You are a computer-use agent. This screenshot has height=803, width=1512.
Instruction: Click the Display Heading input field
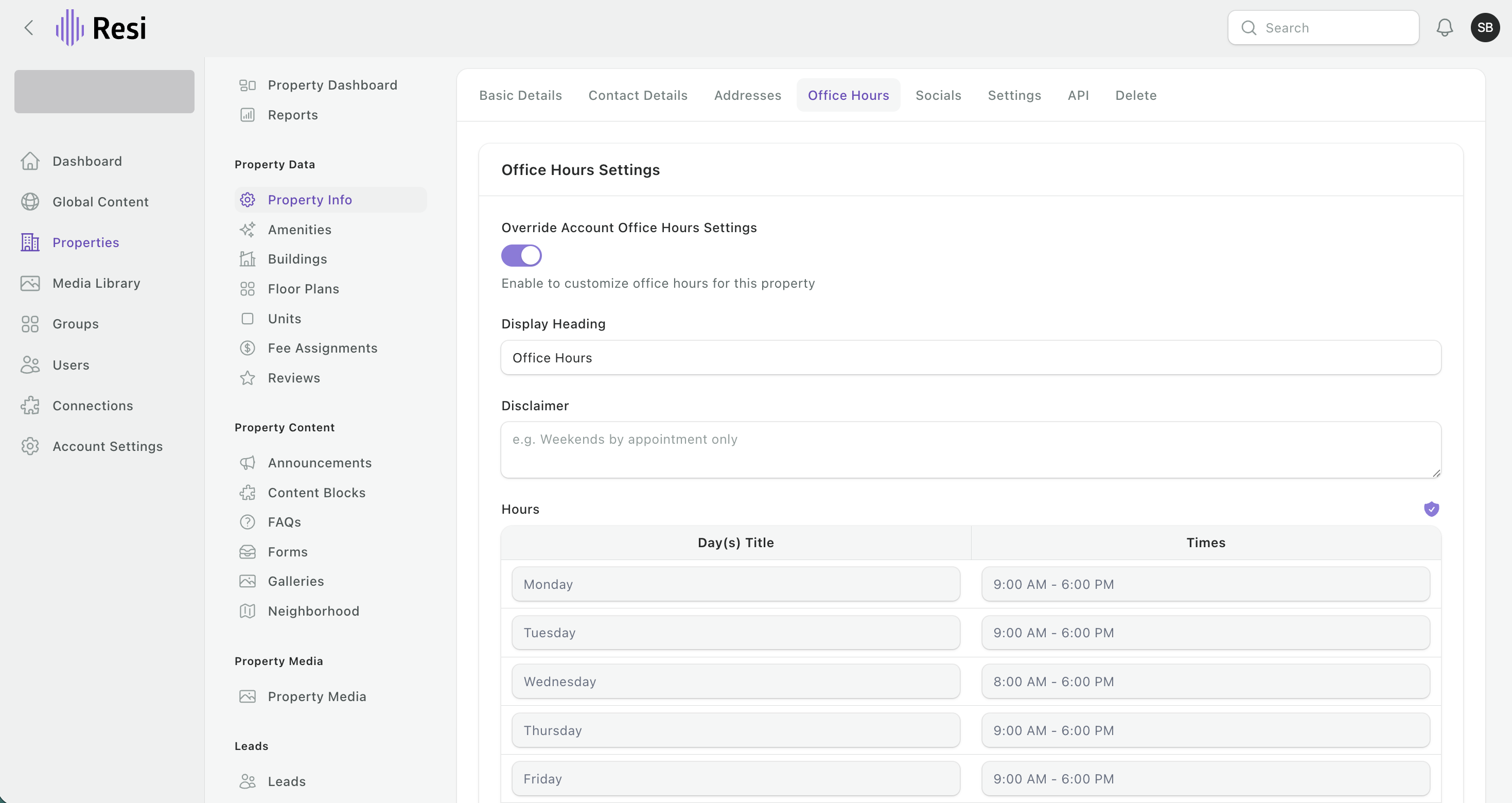point(971,357)
